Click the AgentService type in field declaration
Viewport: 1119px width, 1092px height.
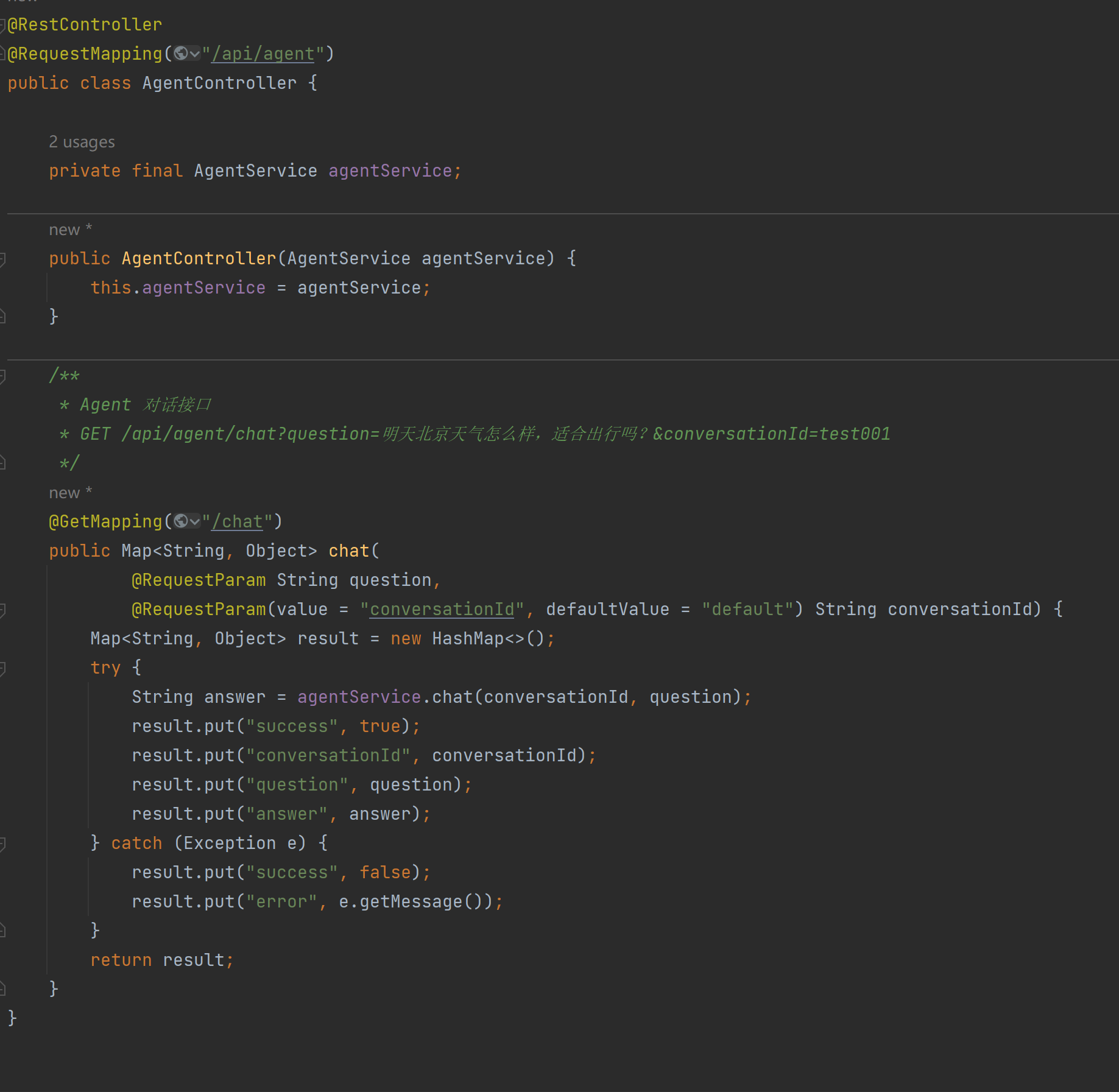click(256, 171)
